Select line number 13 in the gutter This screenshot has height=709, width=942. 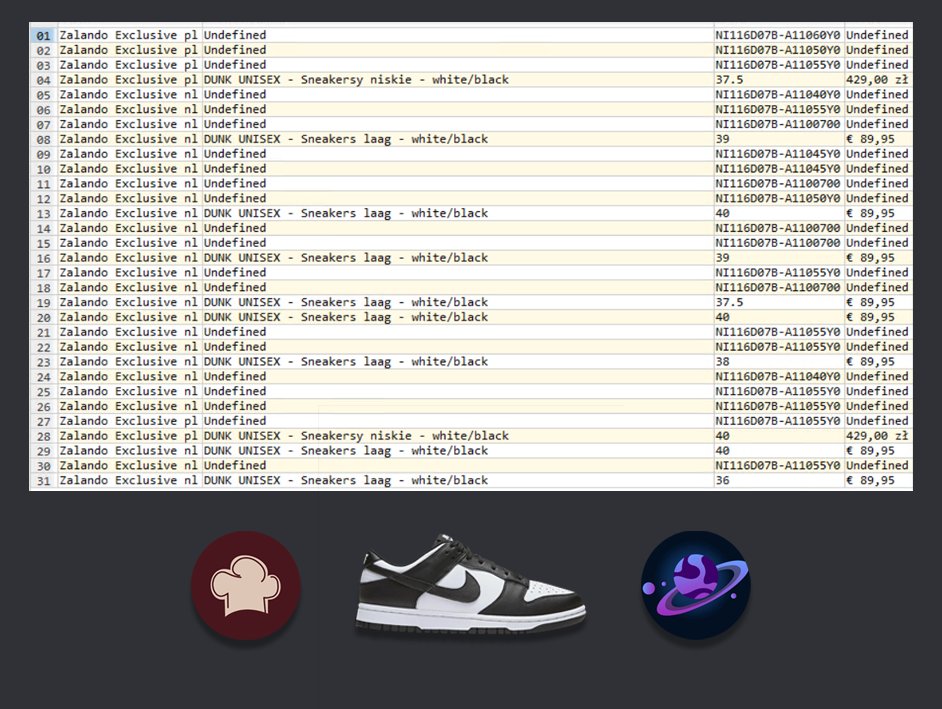pos(43,213)
